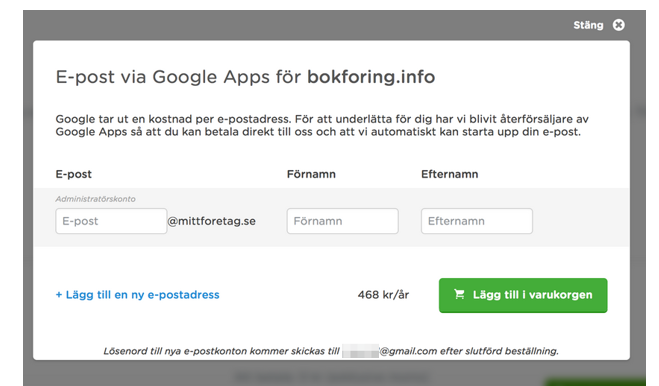Click the bokforing.info heading text
Image resolution: width=659 pixels, height=386 pixels.
point(371,77)
